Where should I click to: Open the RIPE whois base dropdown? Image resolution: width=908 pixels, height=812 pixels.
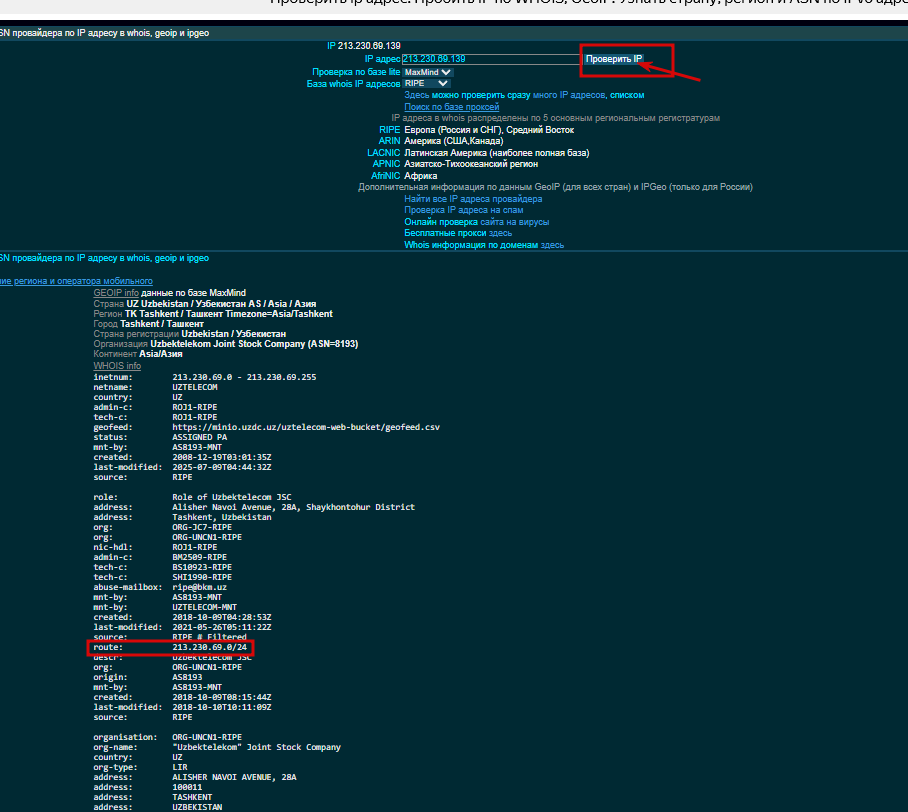426,83
